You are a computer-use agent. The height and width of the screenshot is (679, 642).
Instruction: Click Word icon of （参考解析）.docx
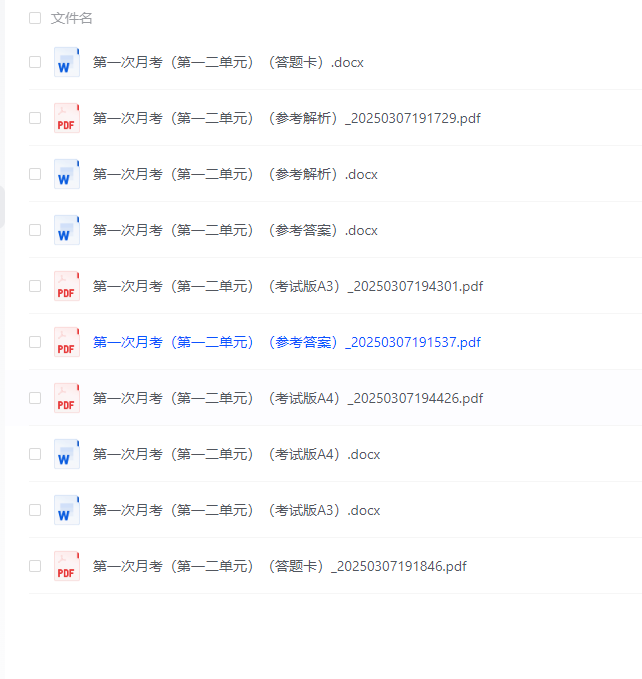point(67,174)
